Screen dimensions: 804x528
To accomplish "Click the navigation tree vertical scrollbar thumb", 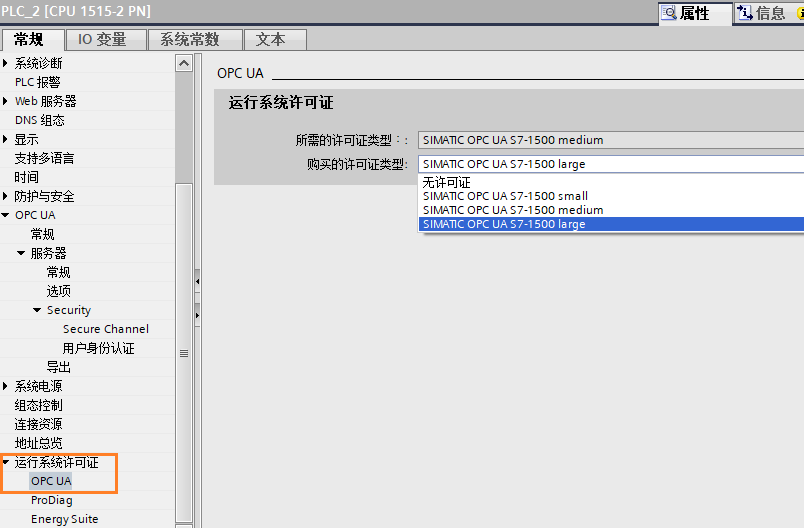I will pos(184,354).
